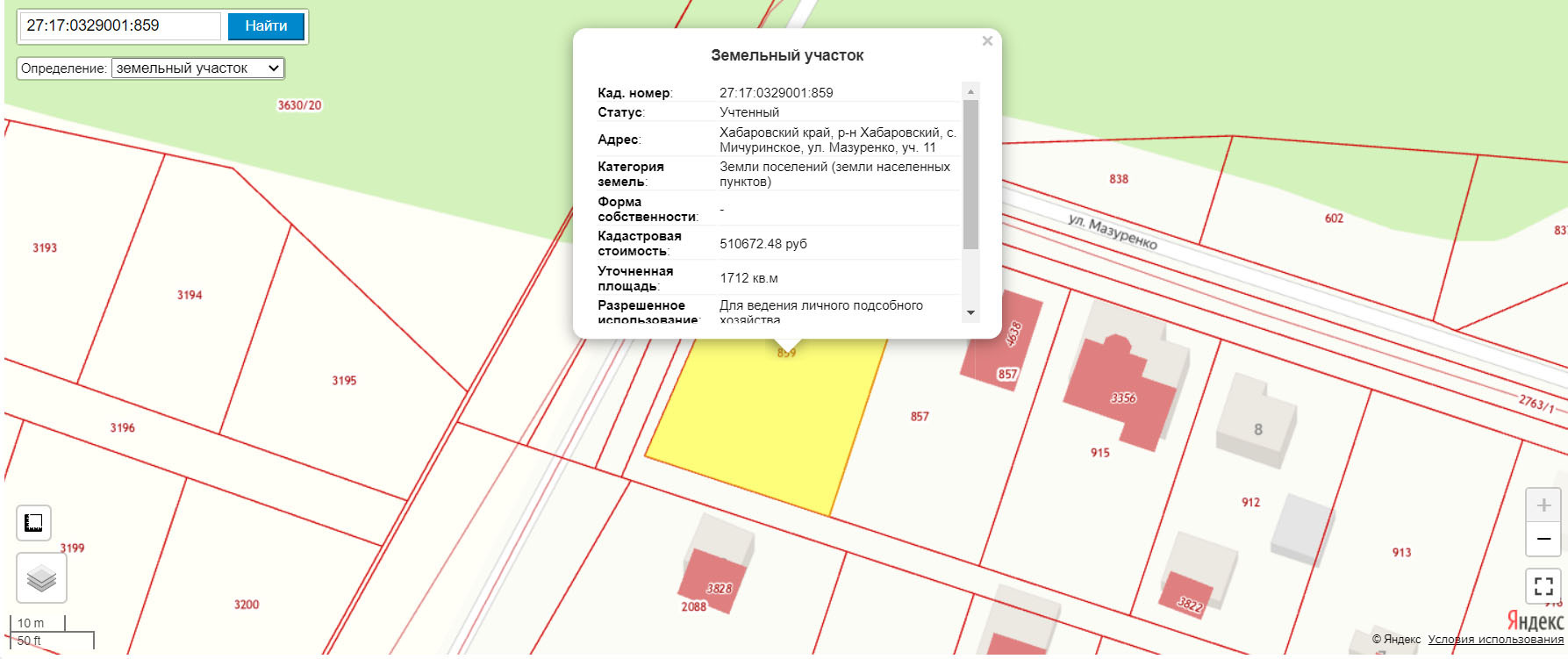Open the map layers switcher
This screenshot has width=1568, height=659.
click(x=41, y=578)
